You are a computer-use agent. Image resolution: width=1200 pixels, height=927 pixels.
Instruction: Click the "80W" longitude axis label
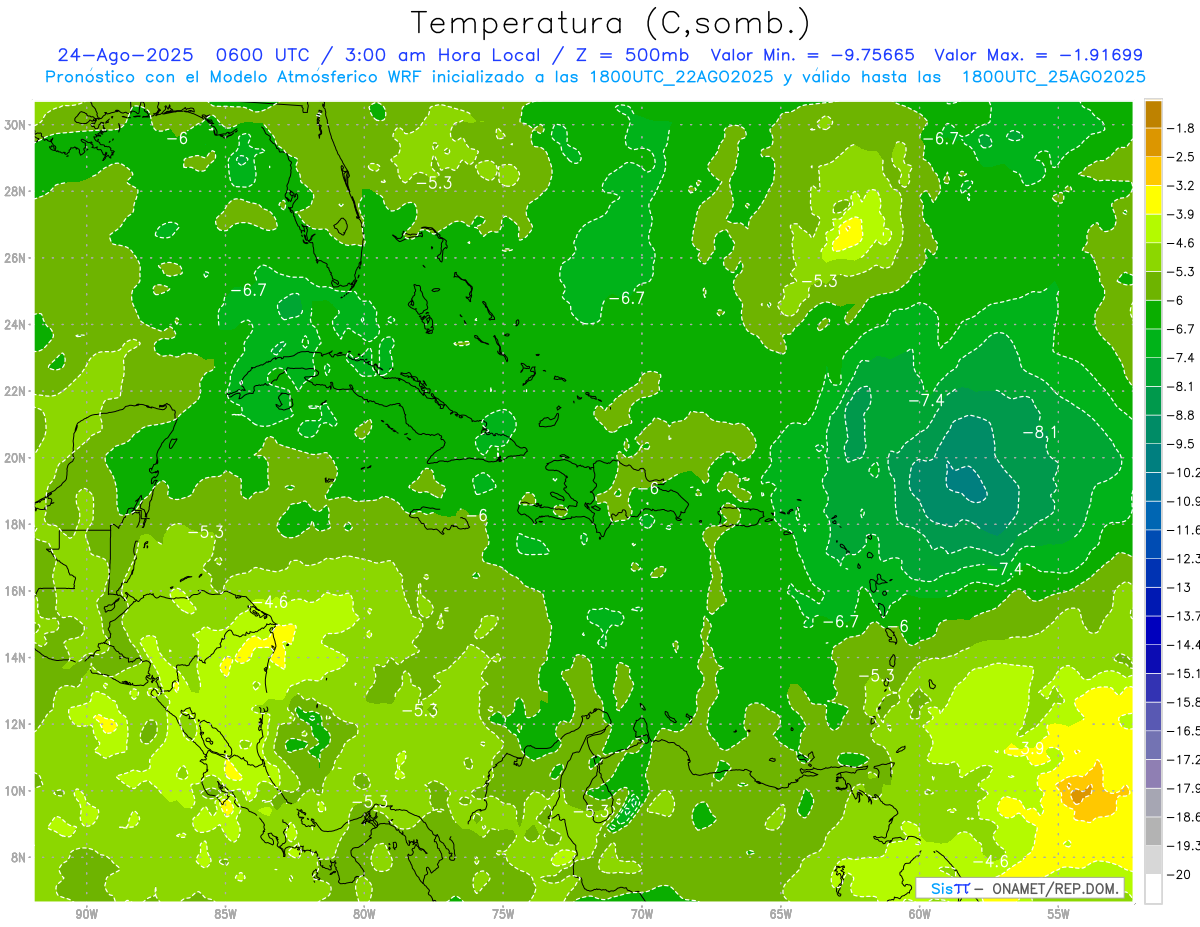point(365,914)
